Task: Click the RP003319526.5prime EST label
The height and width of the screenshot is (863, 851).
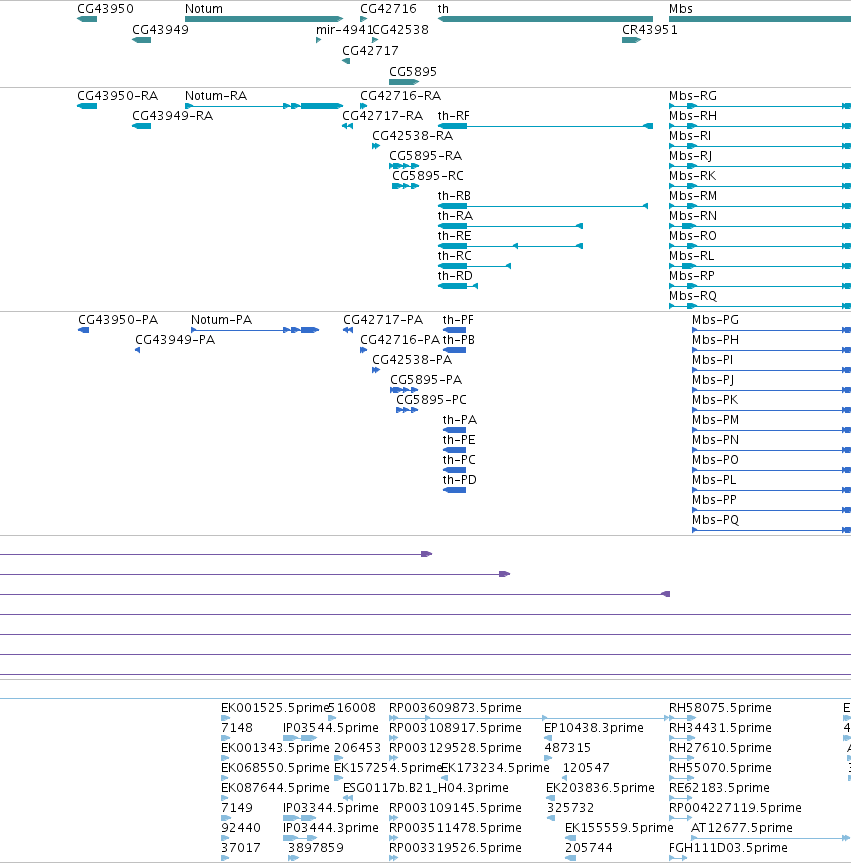Action: coord(455,848)
